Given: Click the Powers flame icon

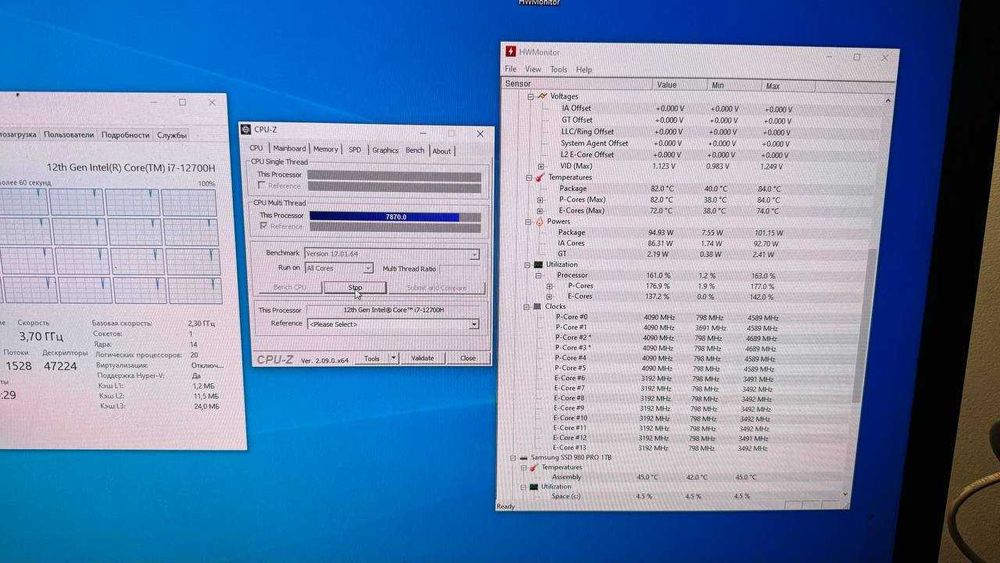Looking at the screenshot, I should pyautogui.click(x=539, y=221).
